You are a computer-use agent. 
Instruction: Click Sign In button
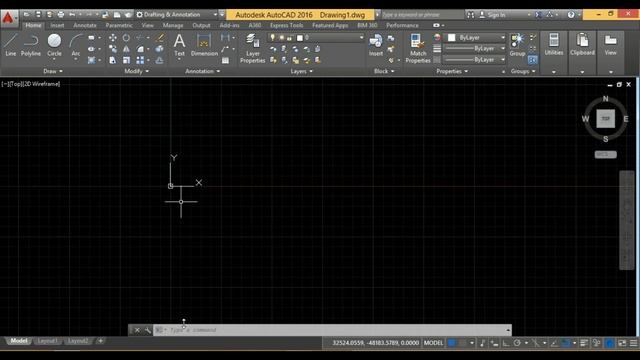pos(493,15)
